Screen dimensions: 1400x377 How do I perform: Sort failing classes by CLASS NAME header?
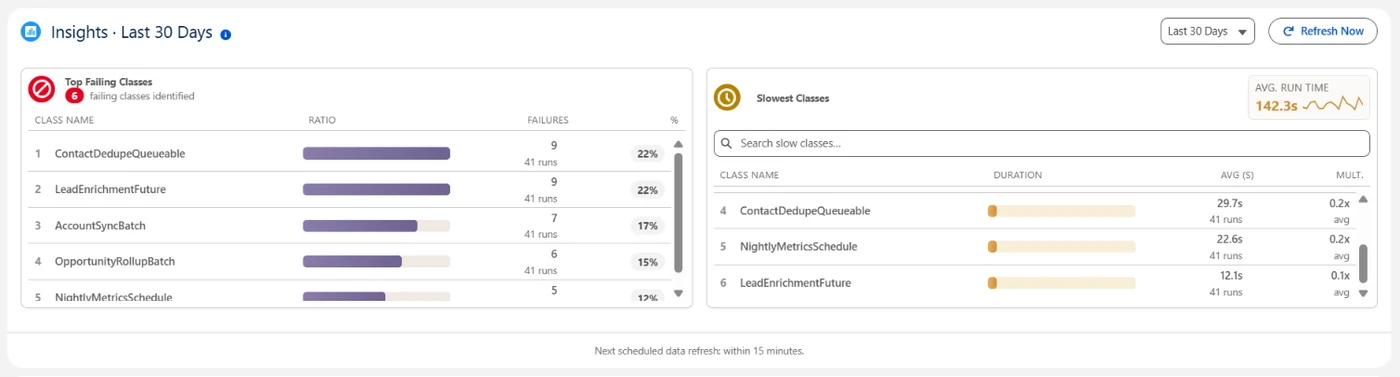64,120
